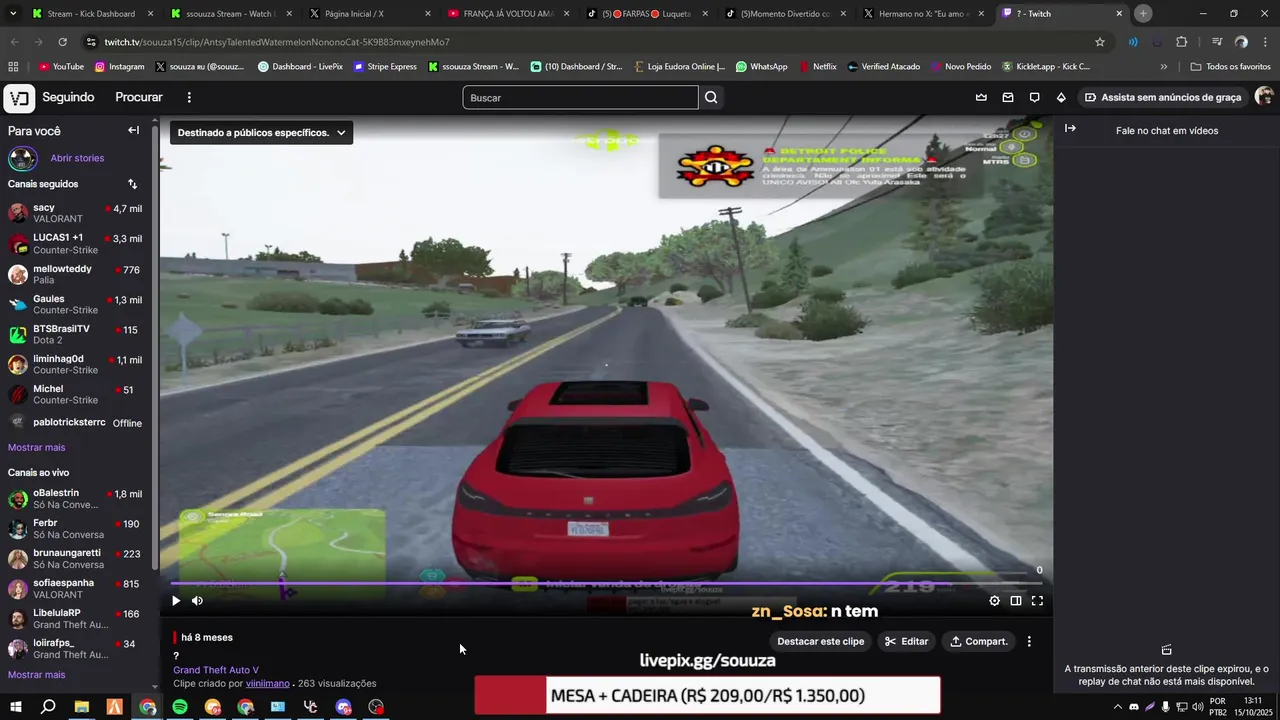The image size is (1280, 720).
Task: Expand the tab search dropdown arrow
Action: coord(13,14)
